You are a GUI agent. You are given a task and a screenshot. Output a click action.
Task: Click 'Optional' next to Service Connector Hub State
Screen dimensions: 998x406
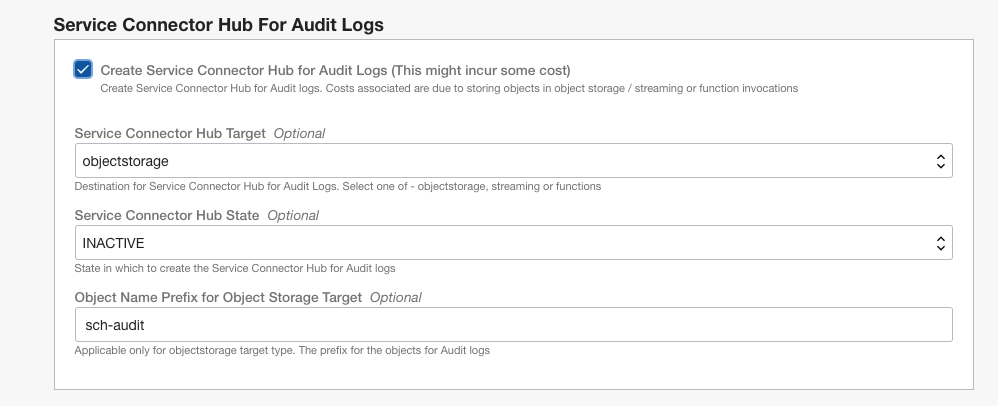(x=293, y=215)
